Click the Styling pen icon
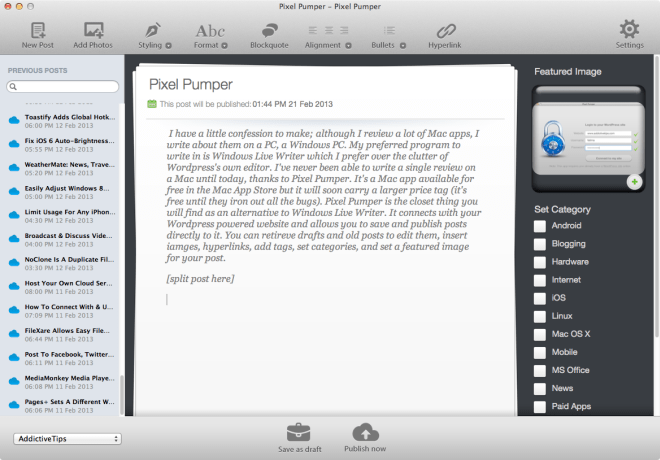 tap(152, 30)
